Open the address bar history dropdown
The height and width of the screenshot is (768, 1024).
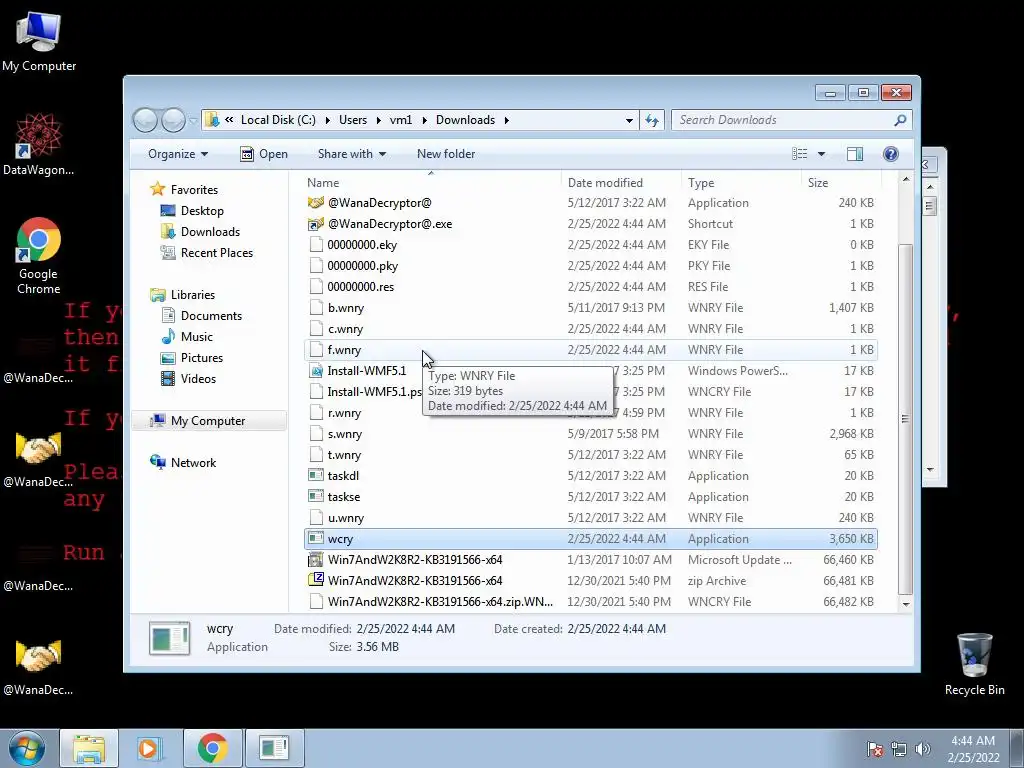click(629, 120)
